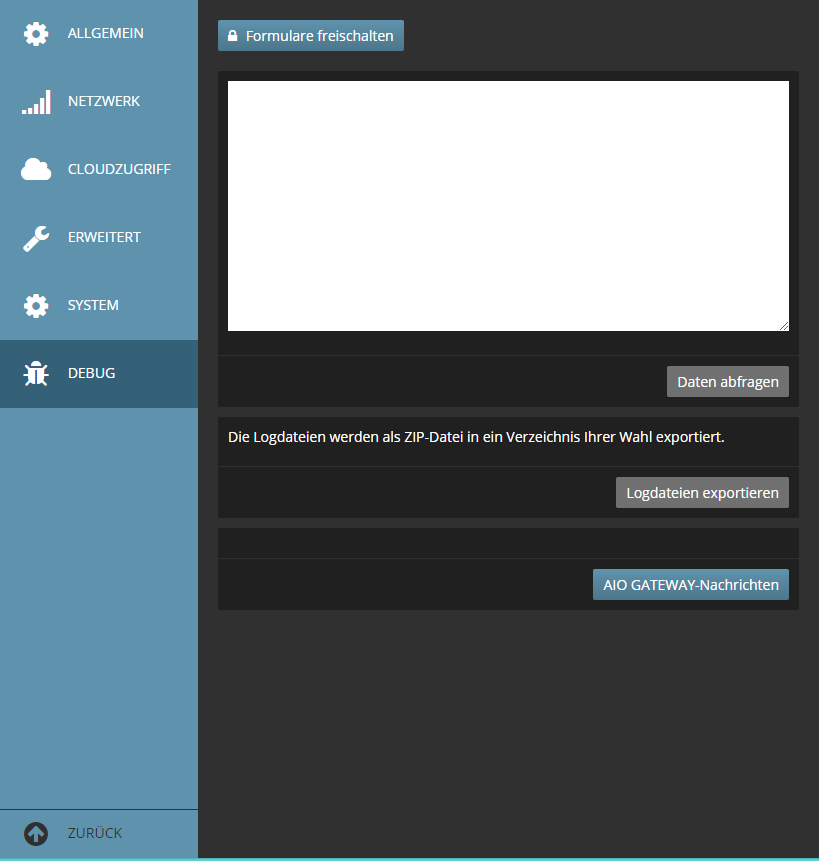Click the gear icon beside System

click(x=36, y=306)
